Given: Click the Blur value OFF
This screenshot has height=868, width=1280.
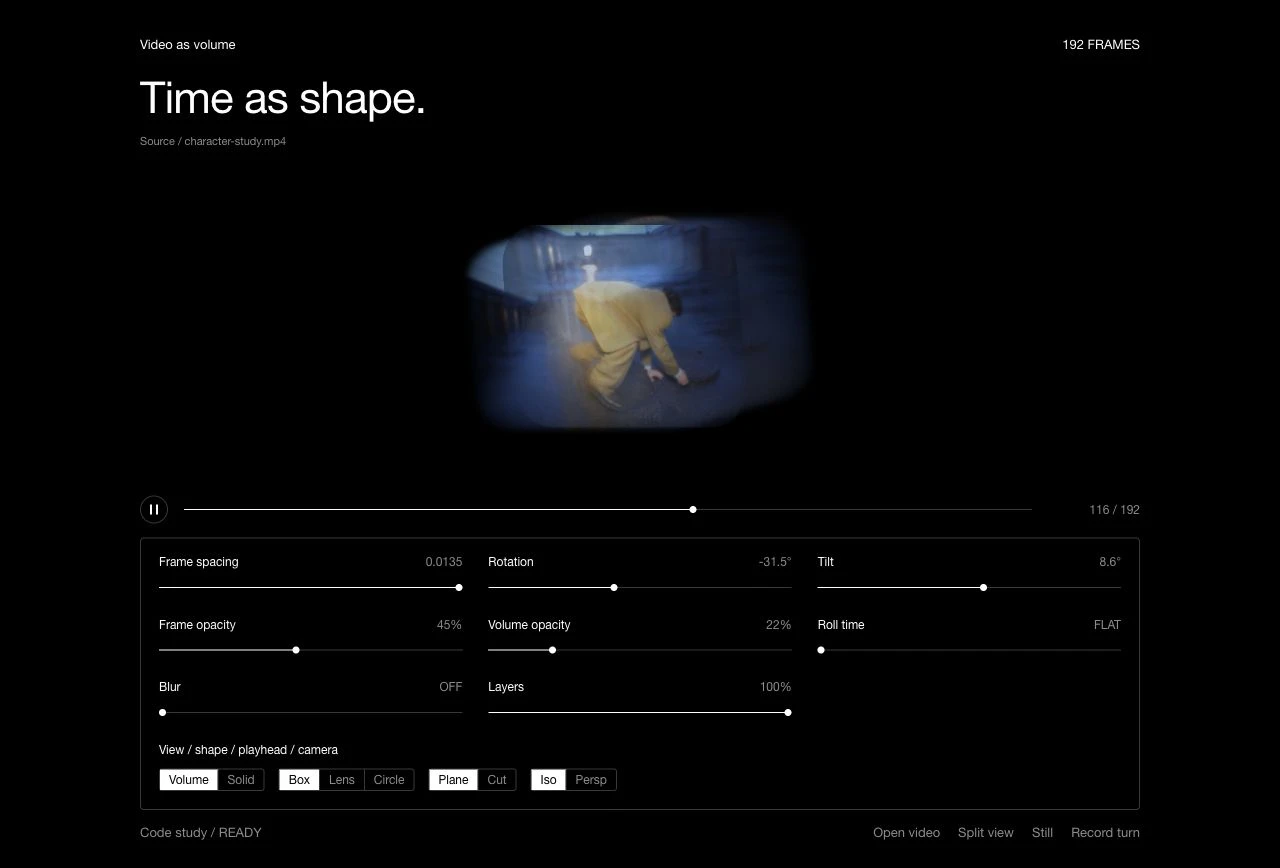Looking at the screenshot, I should tap(451, 687).
